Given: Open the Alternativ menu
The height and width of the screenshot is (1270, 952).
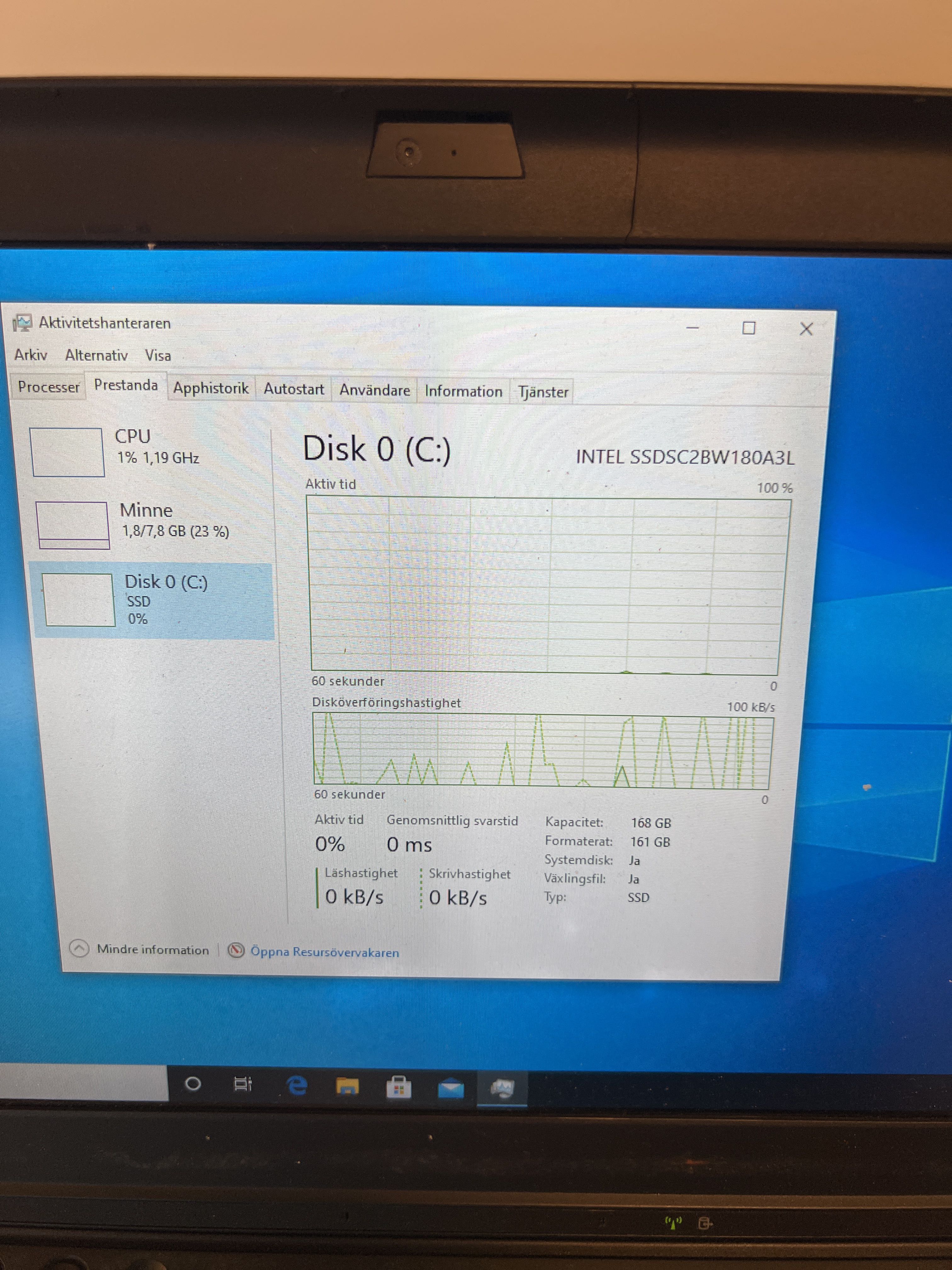Looking at the screenshot, I should (96, 355).
